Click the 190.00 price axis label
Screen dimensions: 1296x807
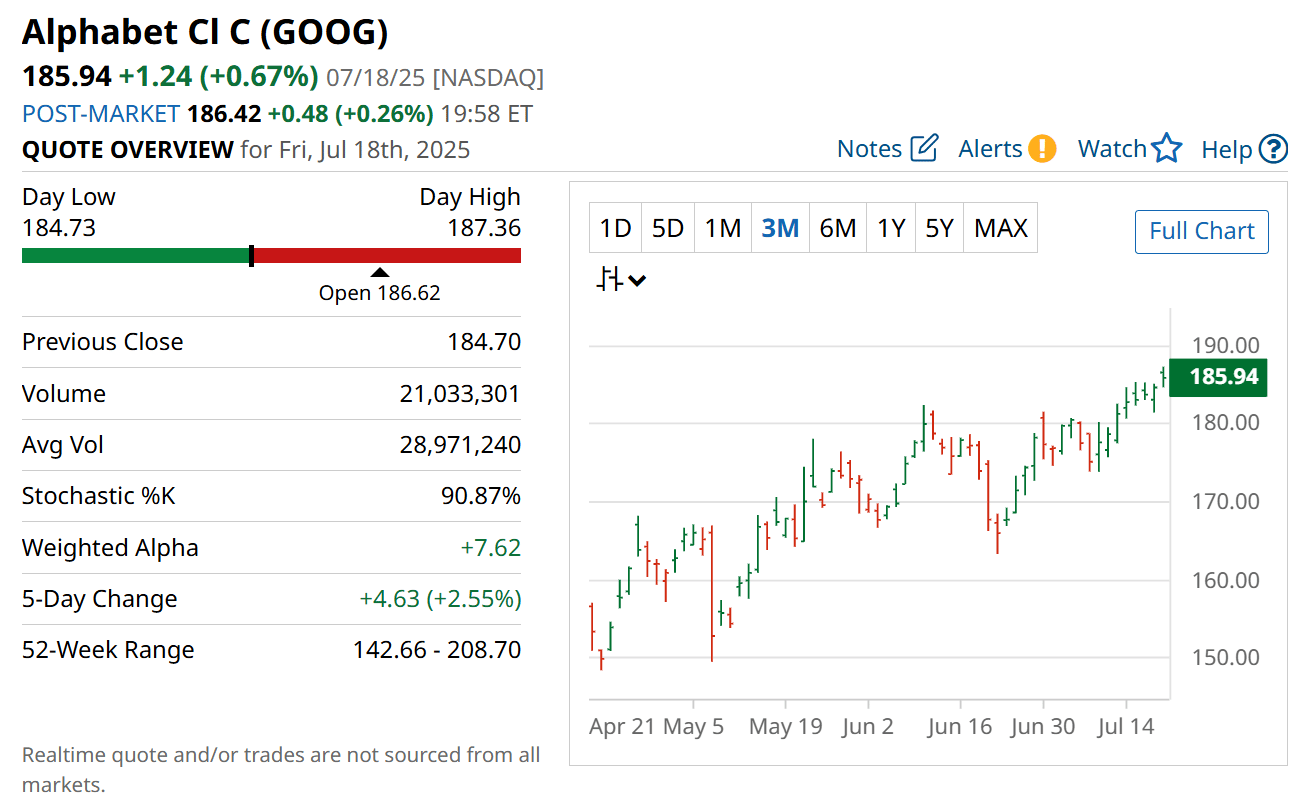point(1226,345)
